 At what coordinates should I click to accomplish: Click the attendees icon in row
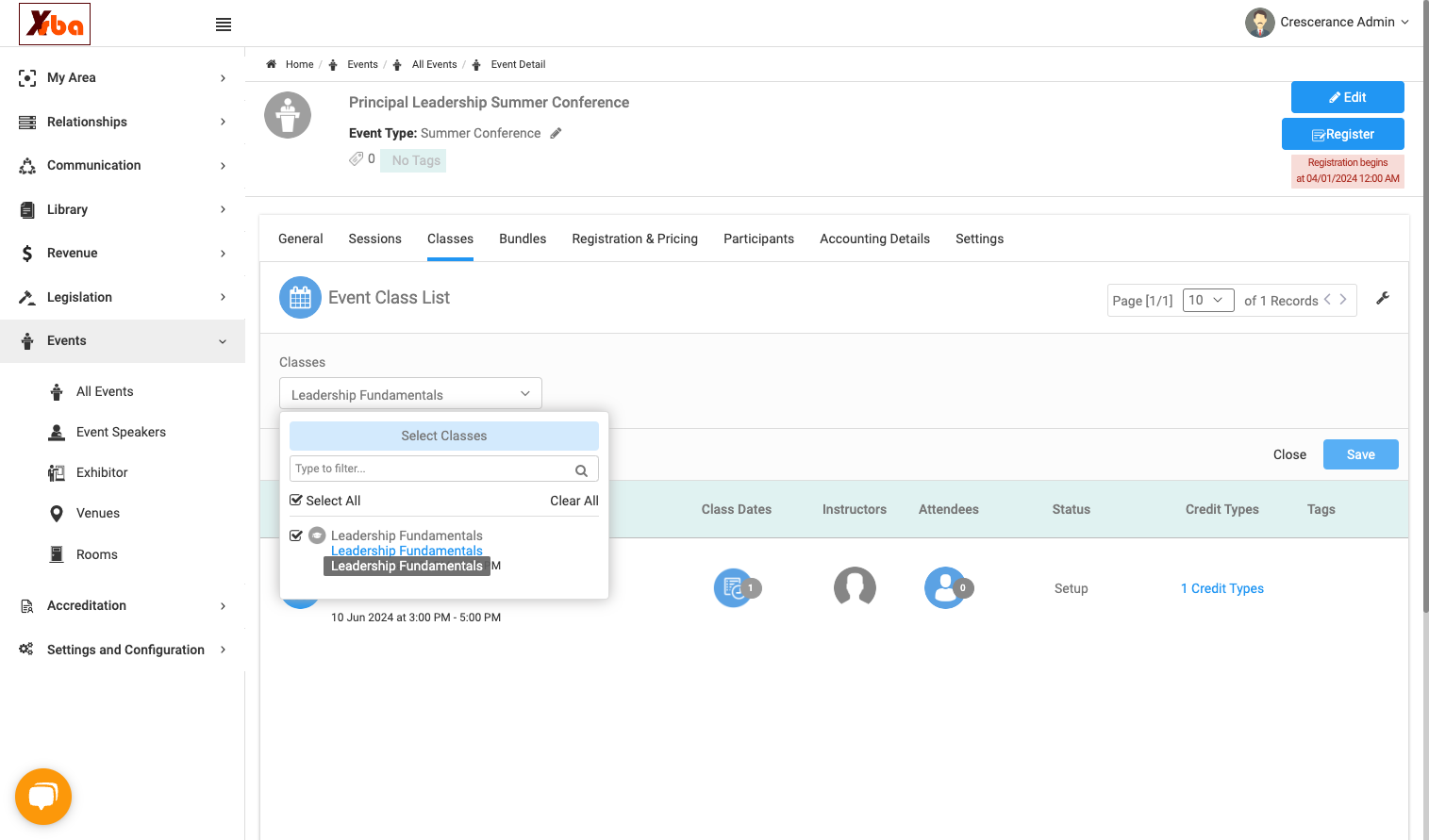(x=947, y=587)
